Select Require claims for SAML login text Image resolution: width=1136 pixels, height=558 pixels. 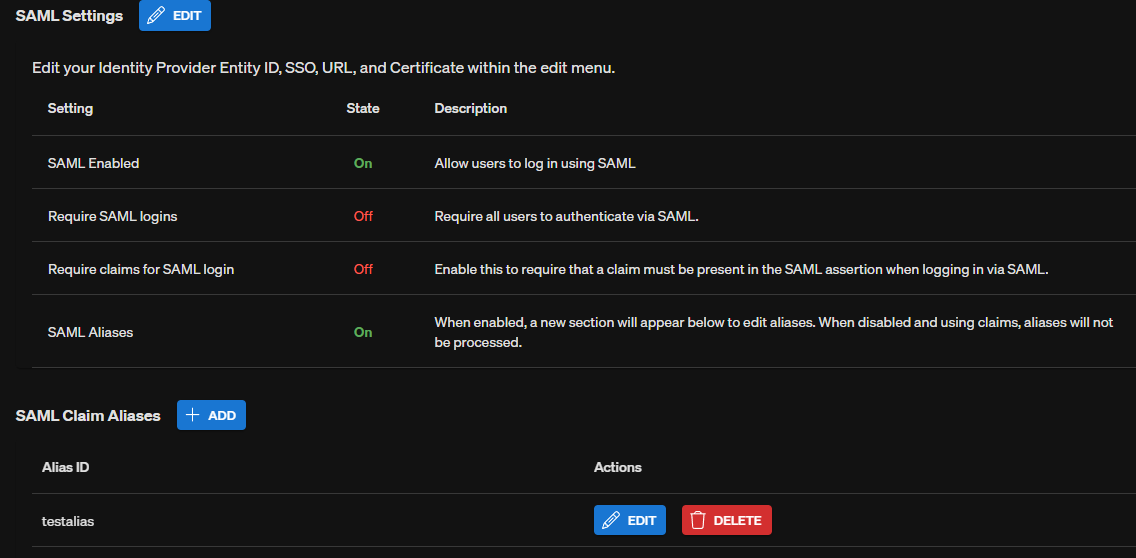click(x=141, y=270)
